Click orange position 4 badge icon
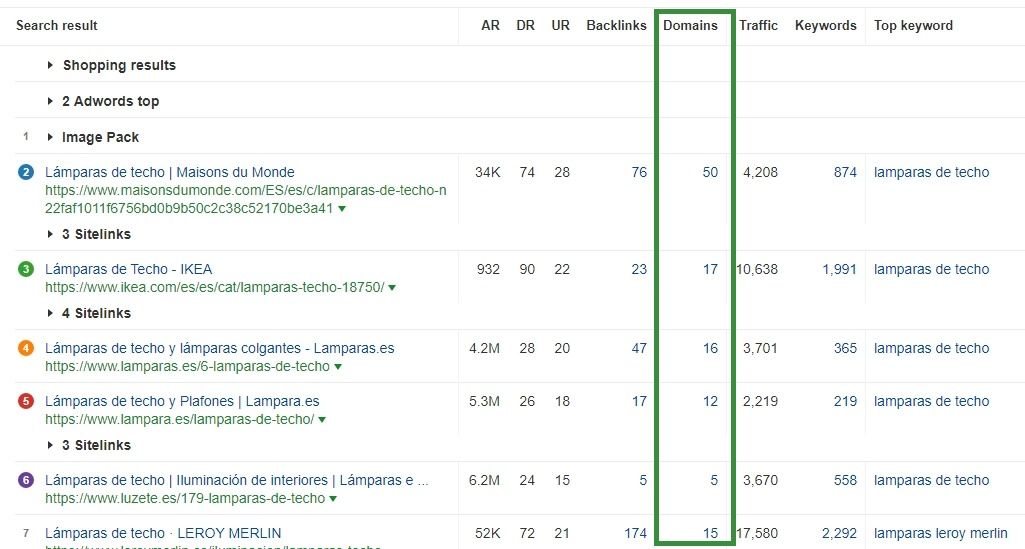Image resolution: width=1025 pixels, height=549 pixels. coord(25,348)
